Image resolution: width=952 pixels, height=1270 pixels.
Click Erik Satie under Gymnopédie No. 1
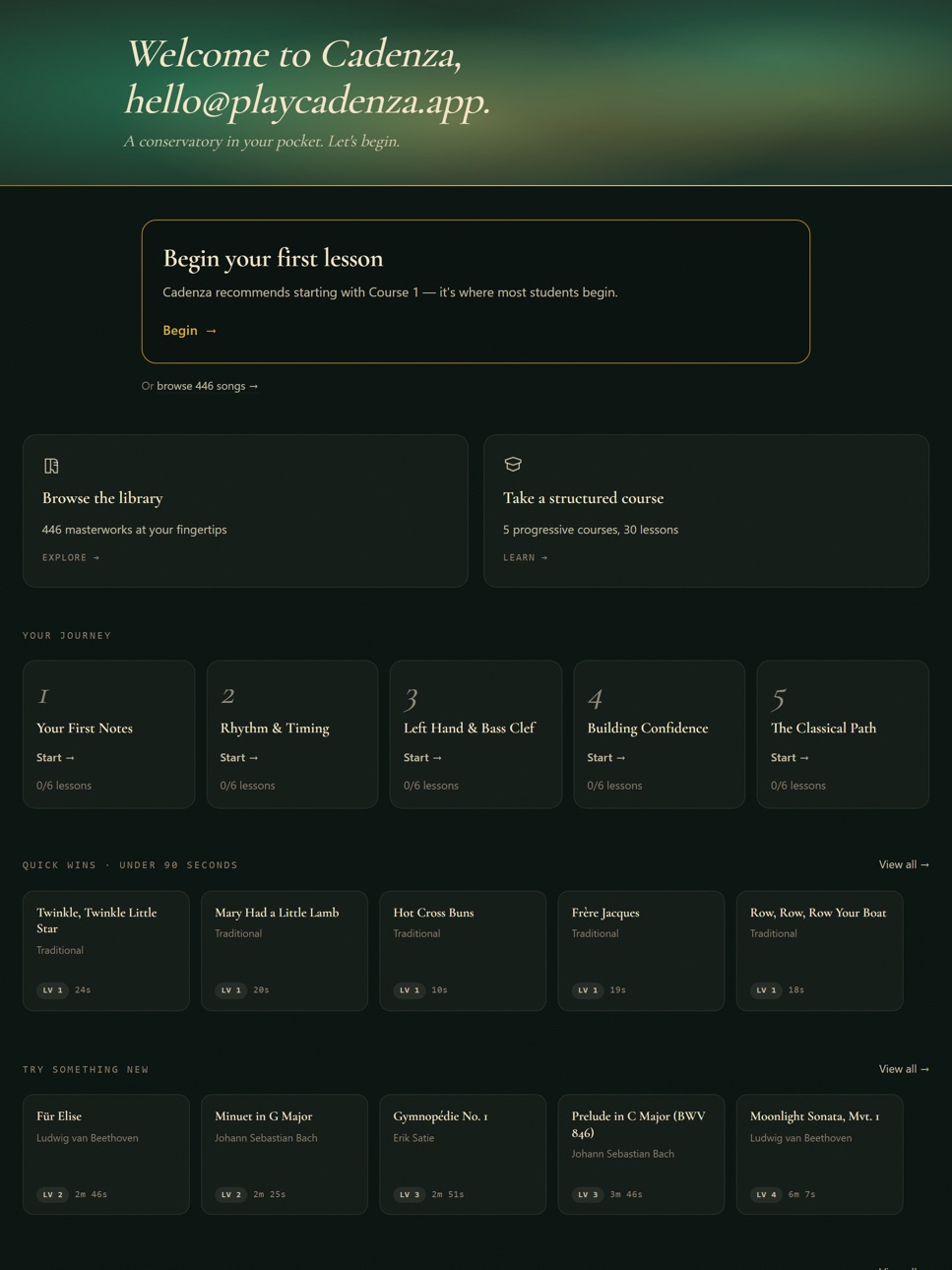tap(413, 1138)
